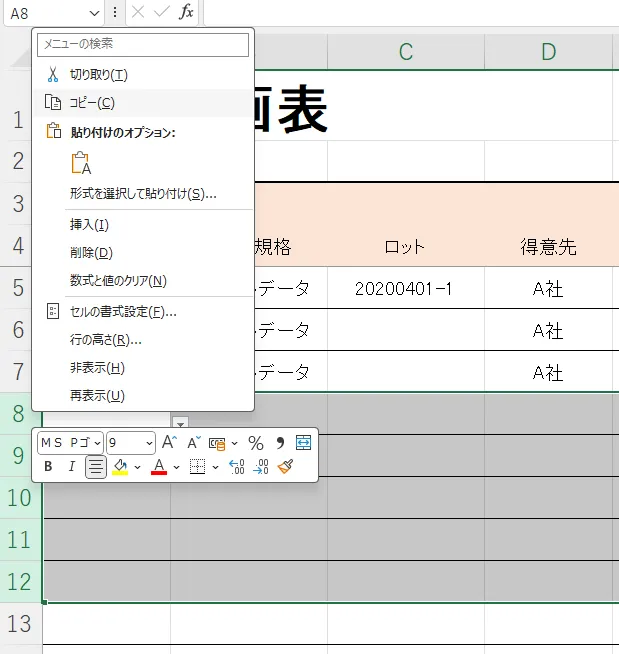The height and width of the screenshot is (654, 619).
Task: Click the Insert Function fx icon
Action: pyautogui.click(x=186, y=12)
